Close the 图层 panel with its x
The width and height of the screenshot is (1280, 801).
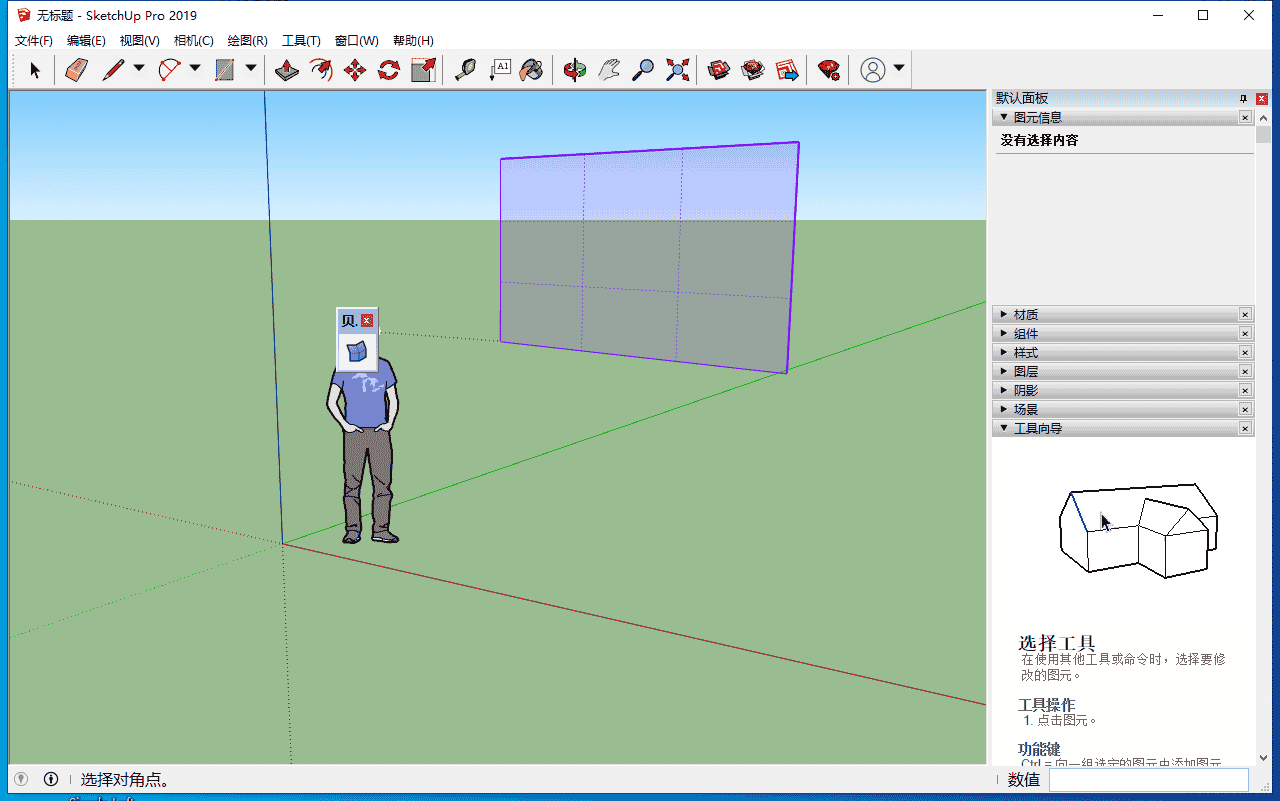point(1245,371)
